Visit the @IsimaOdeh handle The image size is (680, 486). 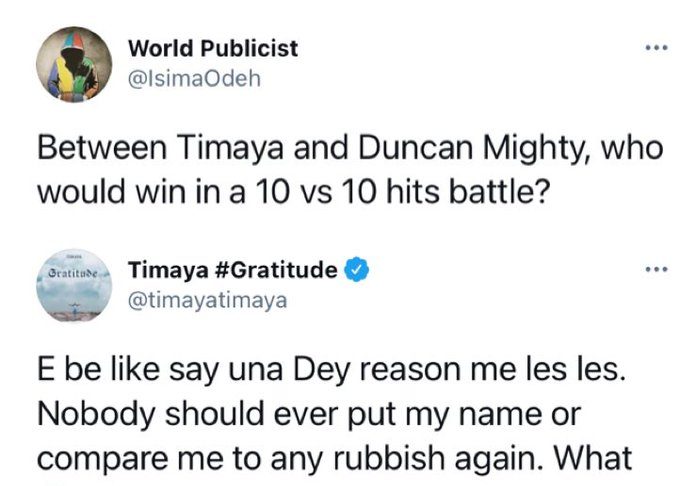[x=195, y=80]
